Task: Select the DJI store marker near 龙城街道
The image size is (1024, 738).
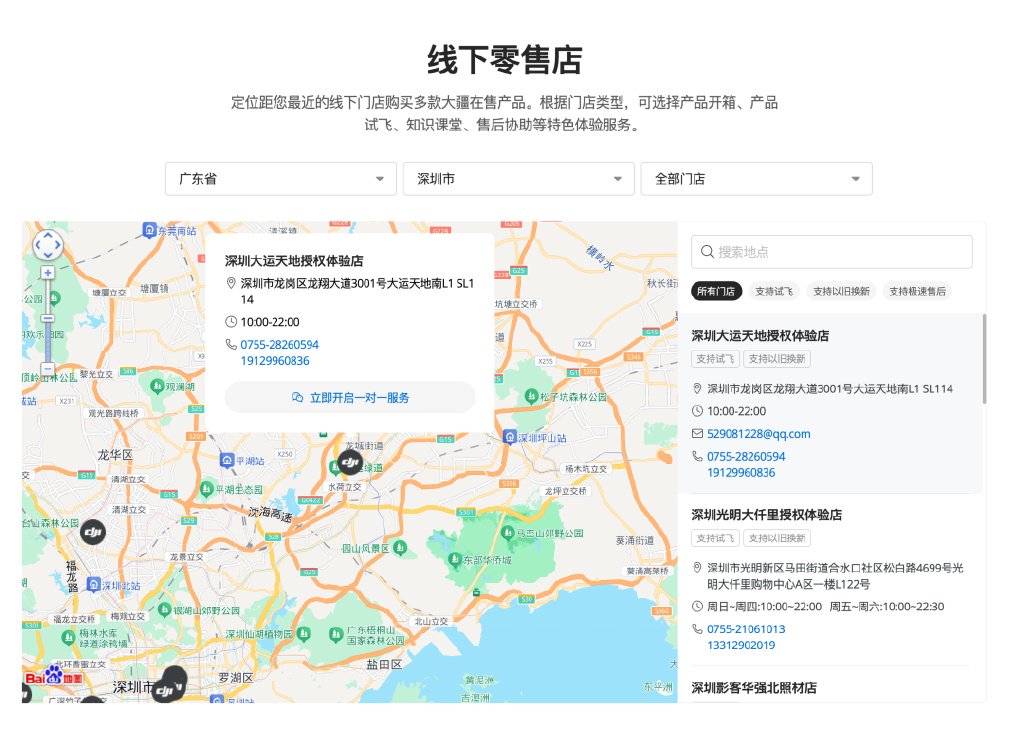Action: click(350, 462)
